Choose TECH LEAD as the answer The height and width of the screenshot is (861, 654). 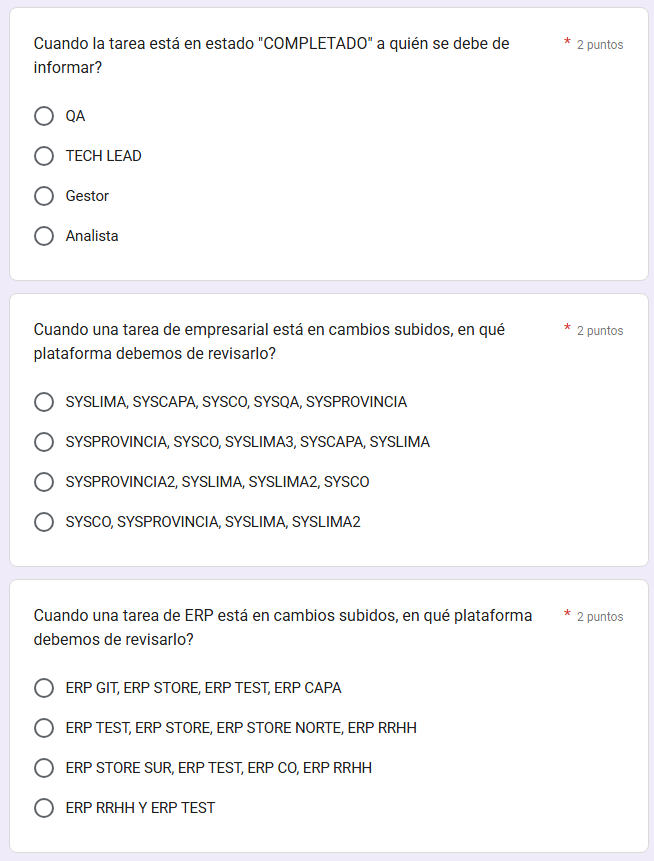[44, 156]
